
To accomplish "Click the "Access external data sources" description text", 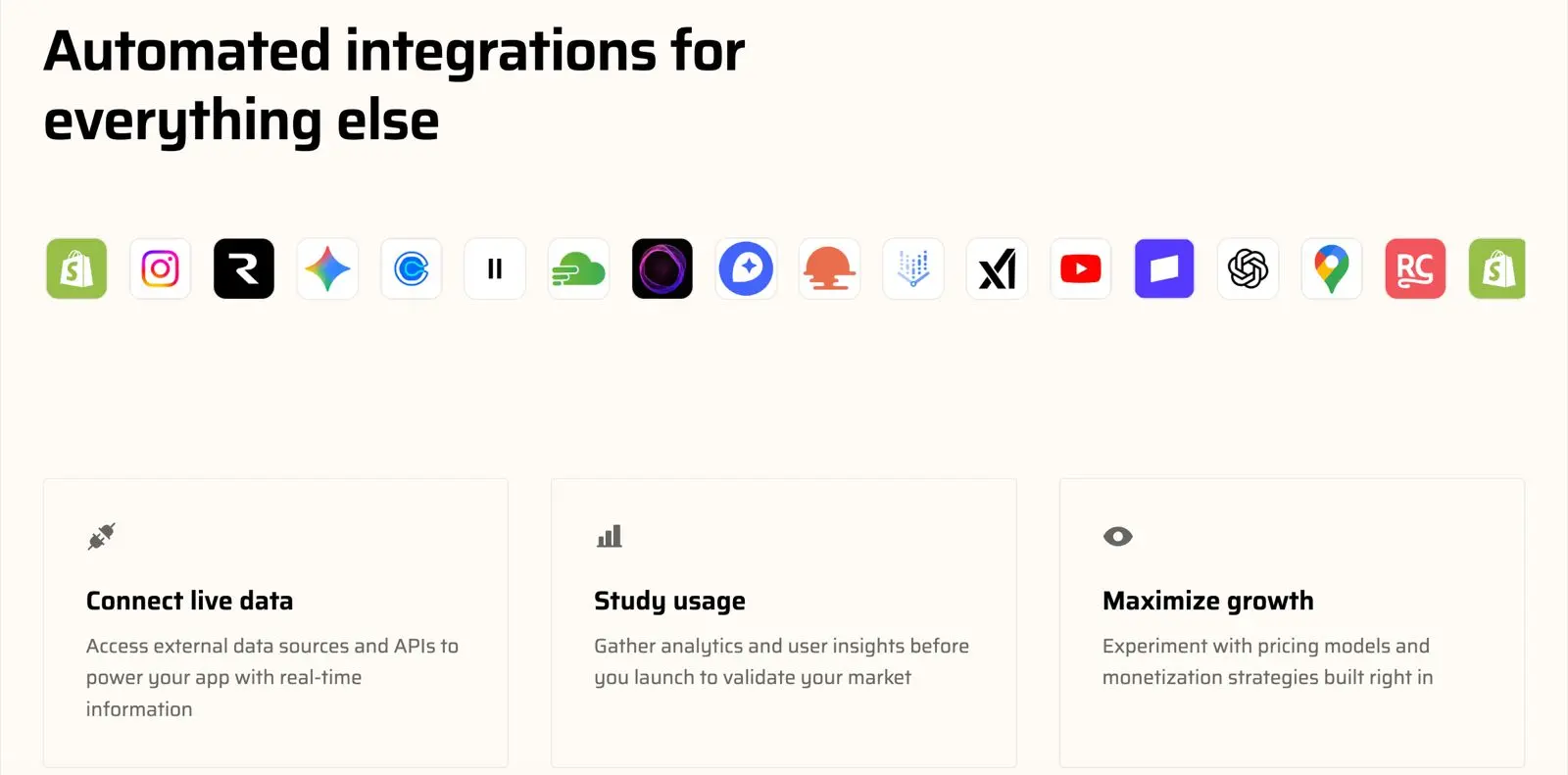I will pyautogui.click(x=272, y=677).
